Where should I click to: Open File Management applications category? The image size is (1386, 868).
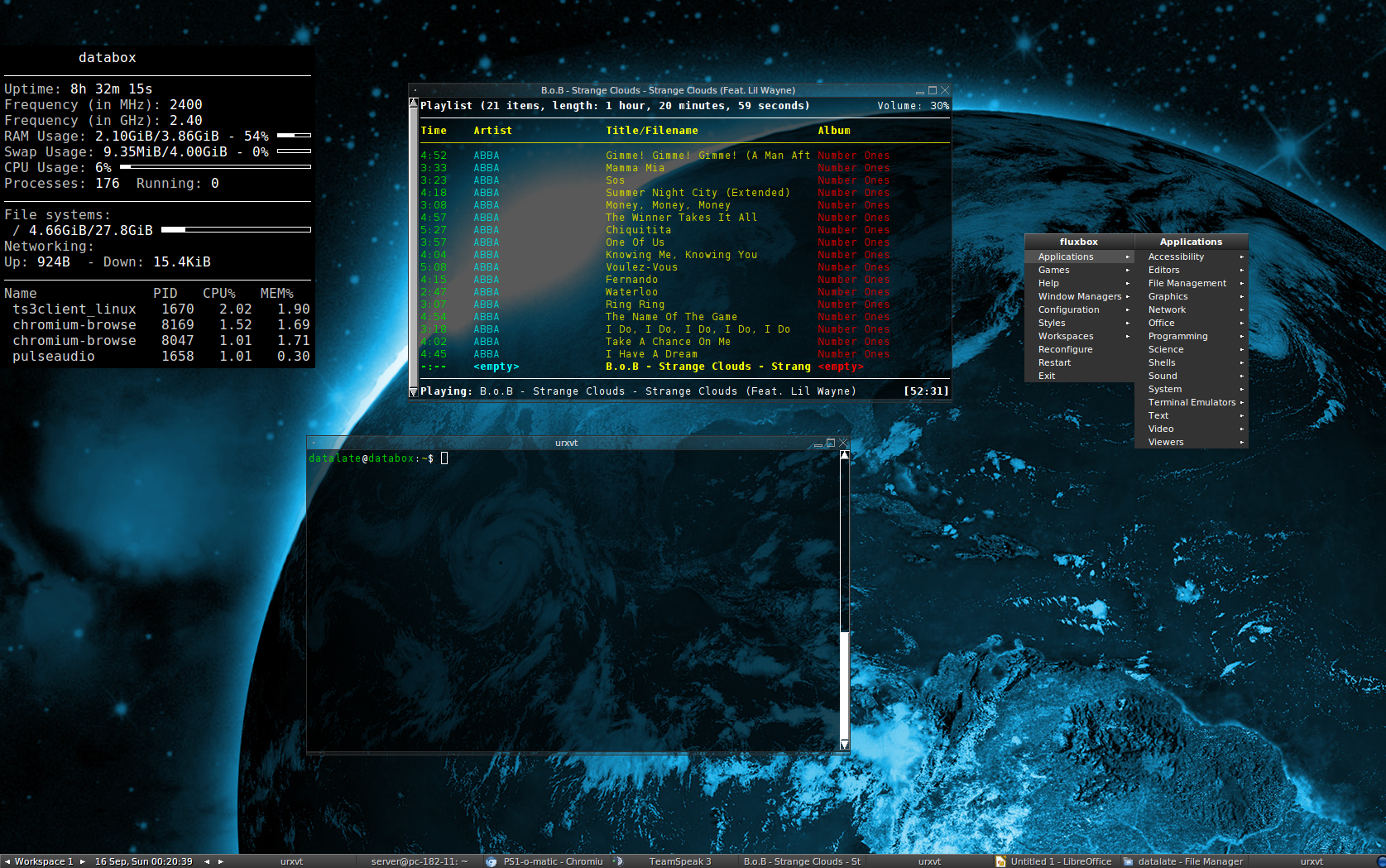click(x=1191, y=283)
